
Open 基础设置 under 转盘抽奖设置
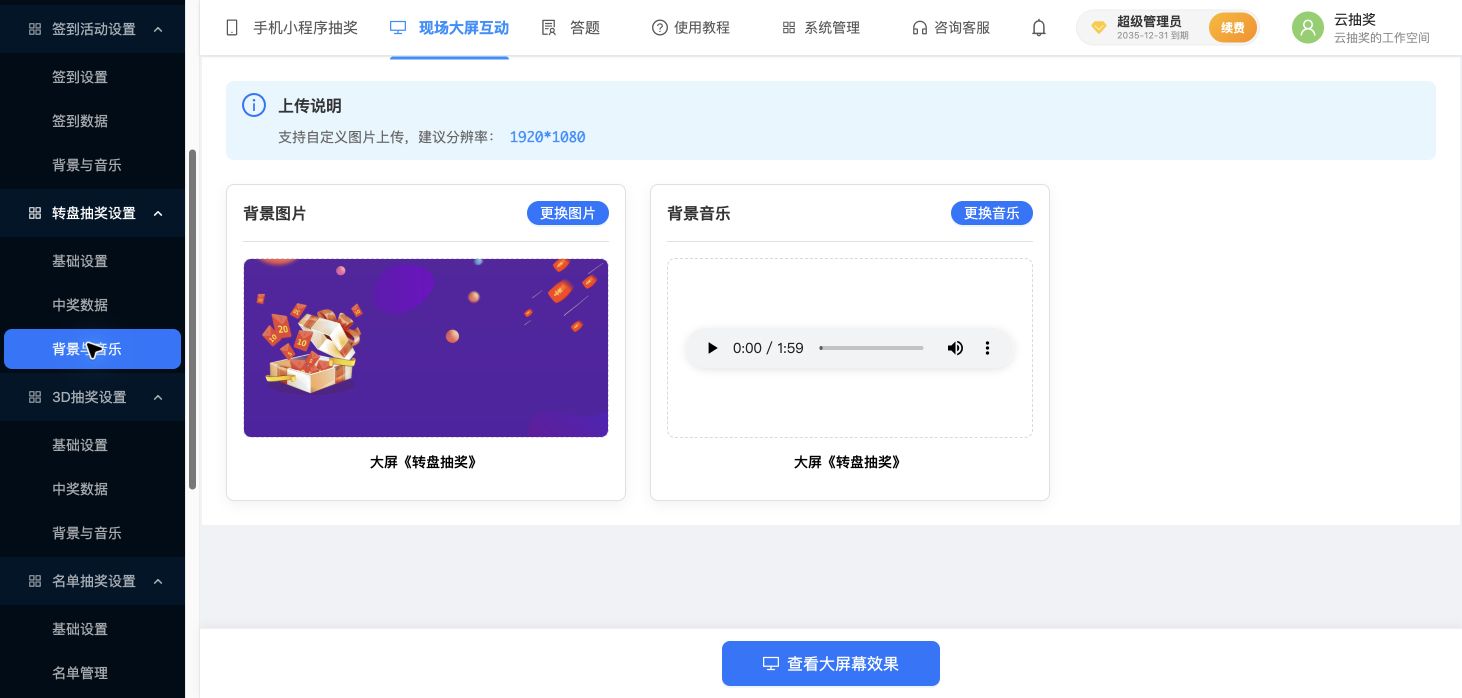[80, 261]
